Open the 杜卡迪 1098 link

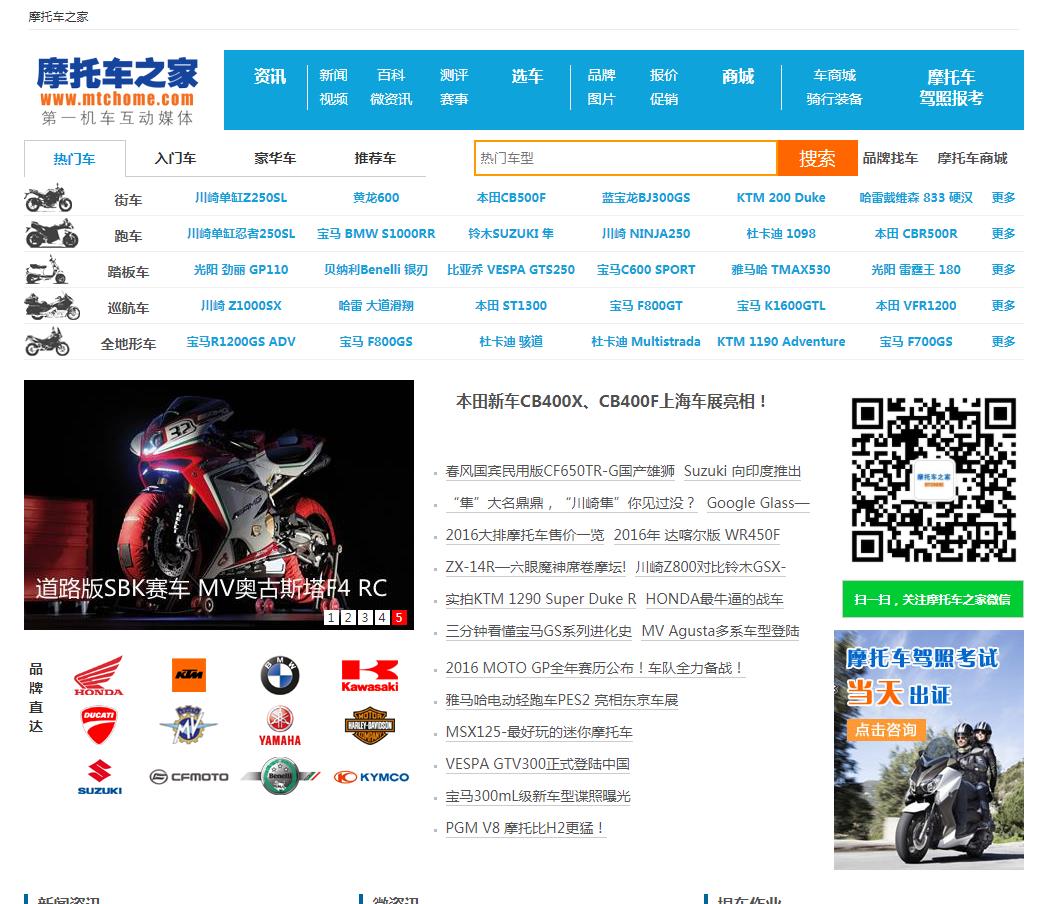pyautogui.click(x=781, y=233)
